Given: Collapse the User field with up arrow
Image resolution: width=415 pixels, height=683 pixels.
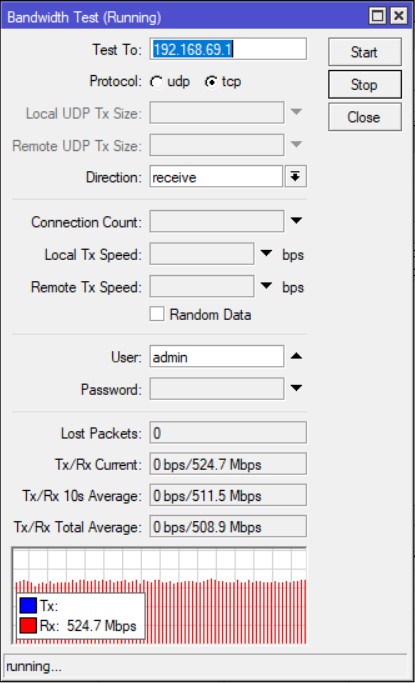Looking at the screenshot, I should click(x=296, y=356).
